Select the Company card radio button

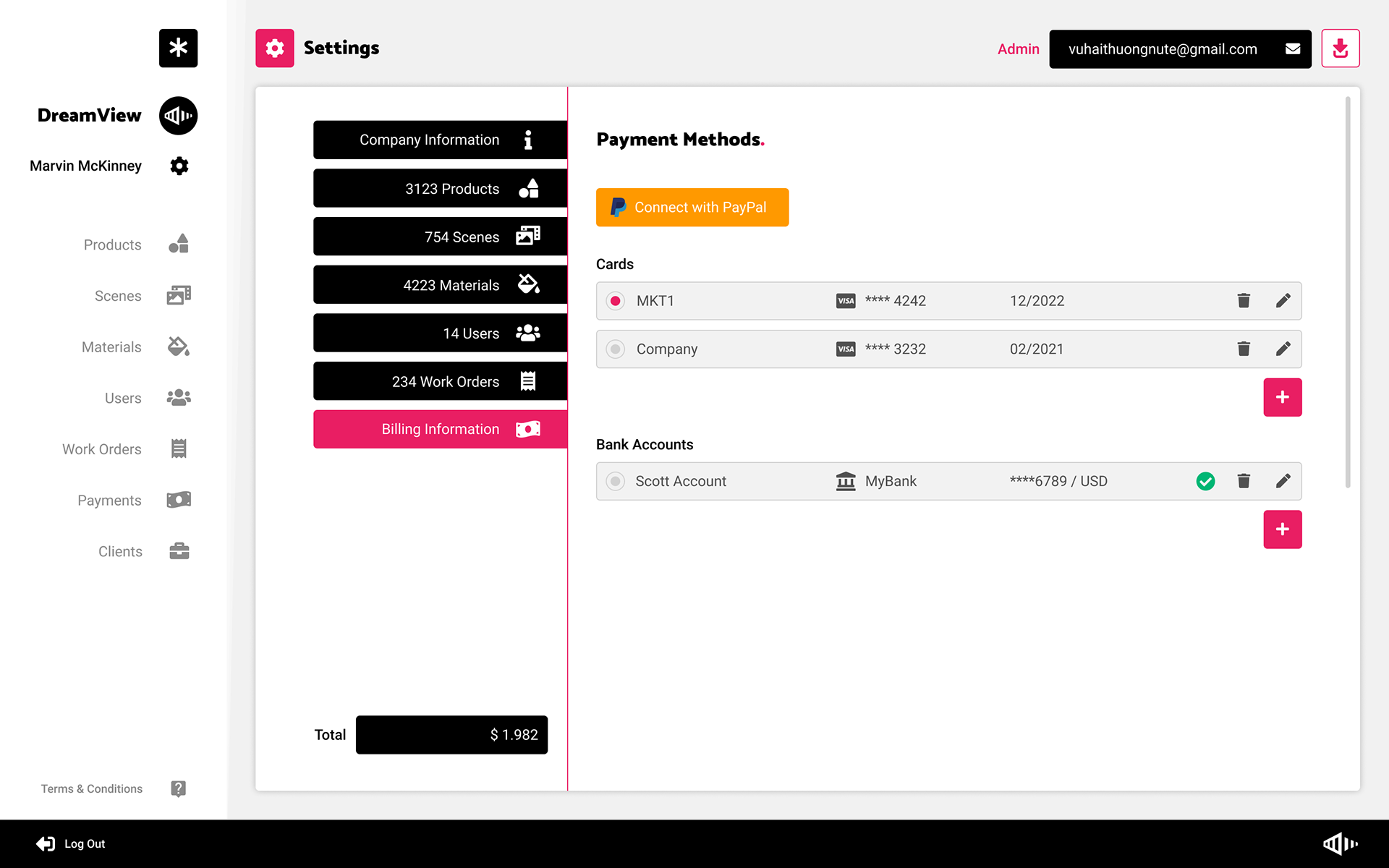tap(616, 349)
